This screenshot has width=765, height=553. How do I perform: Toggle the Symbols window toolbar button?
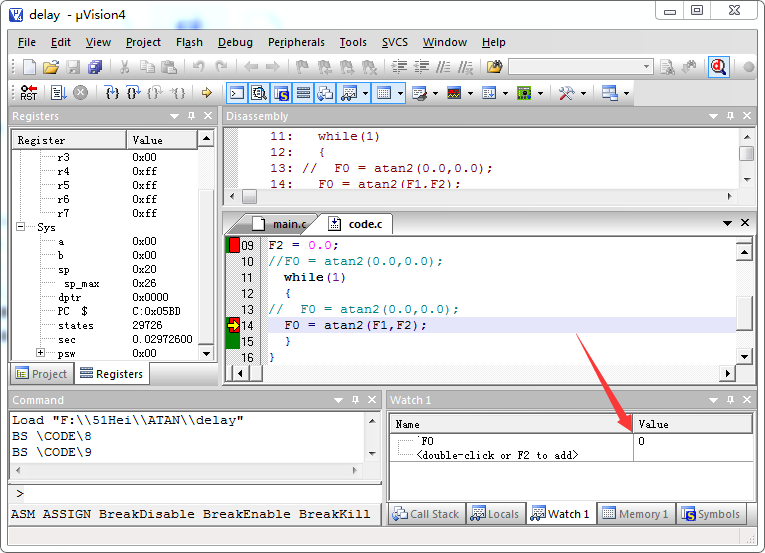coord(281,93)
